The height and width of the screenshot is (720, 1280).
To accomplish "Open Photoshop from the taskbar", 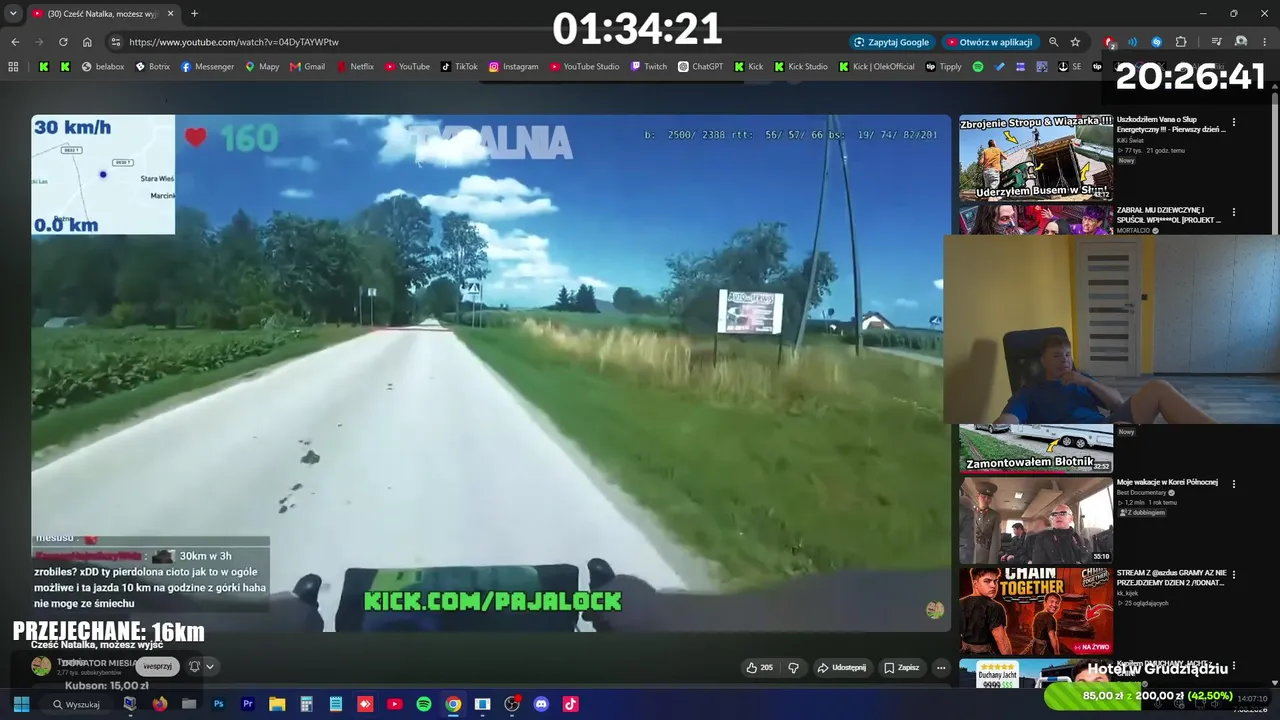I will (218, 704).
